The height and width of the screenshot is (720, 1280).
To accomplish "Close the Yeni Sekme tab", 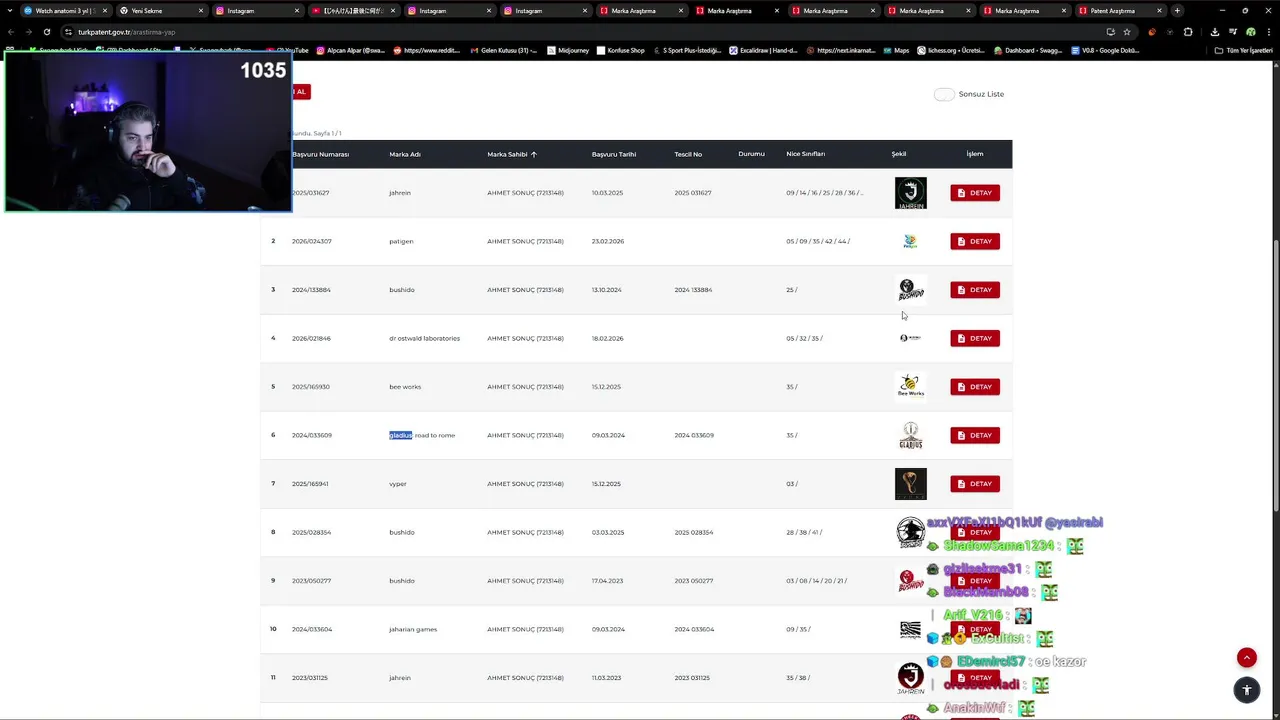I will [201, 11].
